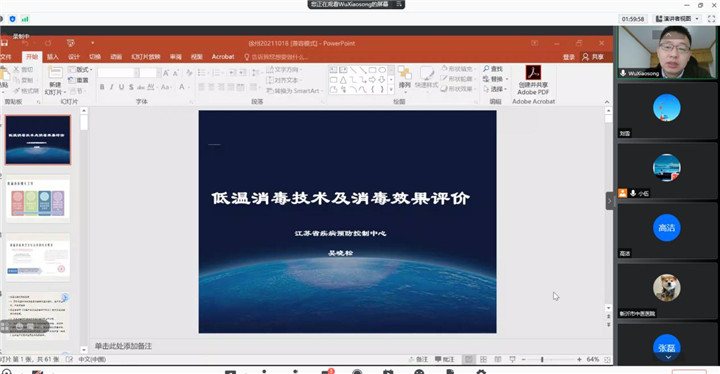Screen dimensions: 720x374
Task: Click the Share (共享) button
Action: click(593, 57)
